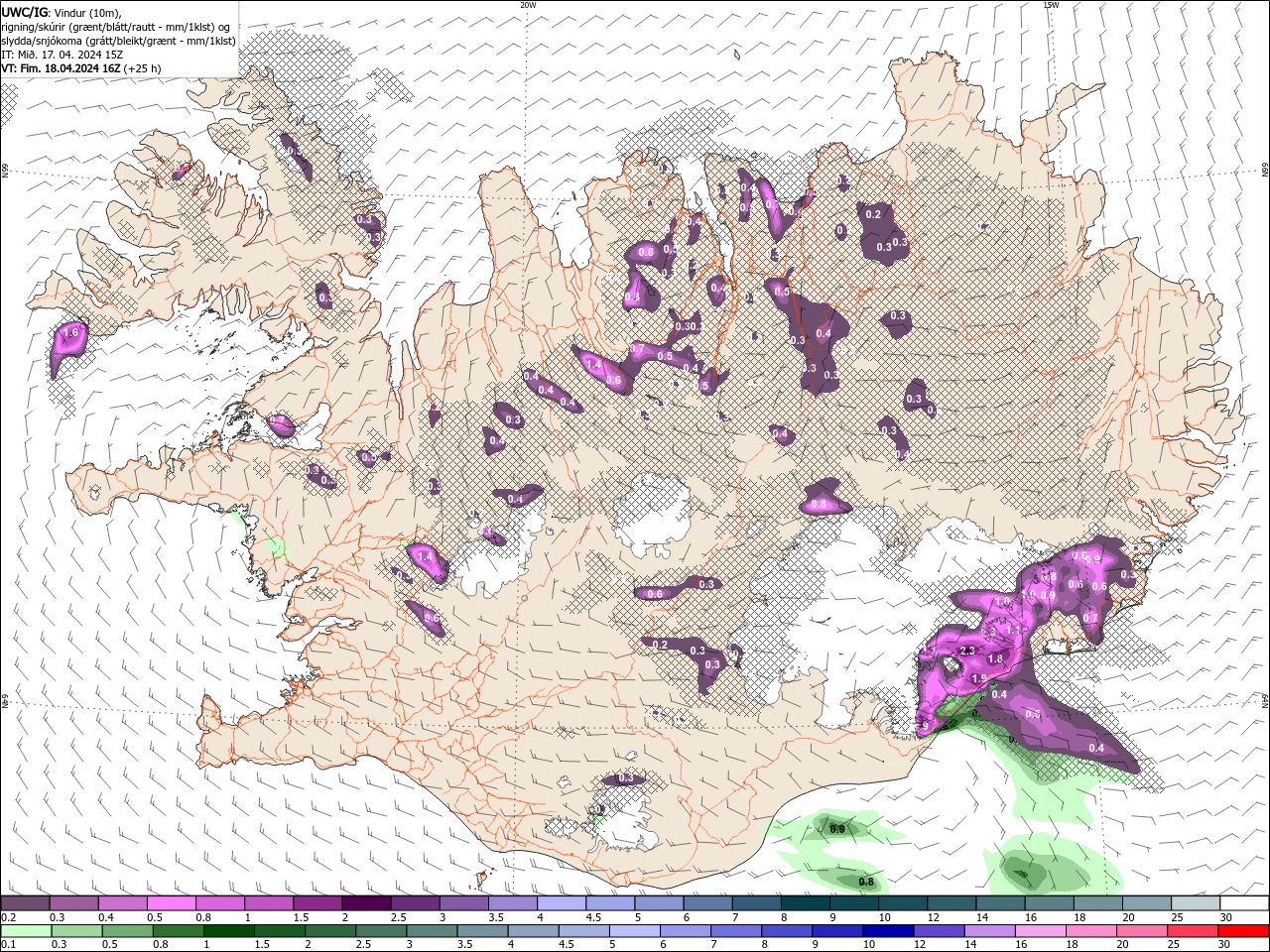The image size is (1270, 952).
Task: Click the 0.8 value in green offshore rain
Action: tap(865, 882)
